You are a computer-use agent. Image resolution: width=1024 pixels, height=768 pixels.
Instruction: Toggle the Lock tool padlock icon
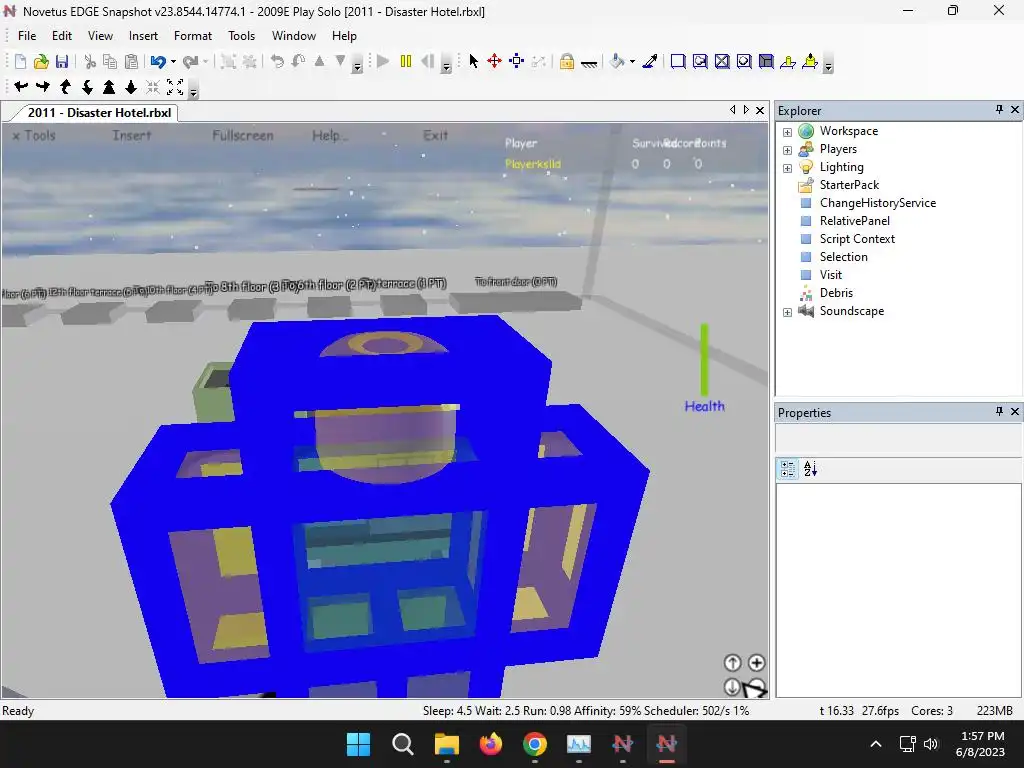click(567, 61)
